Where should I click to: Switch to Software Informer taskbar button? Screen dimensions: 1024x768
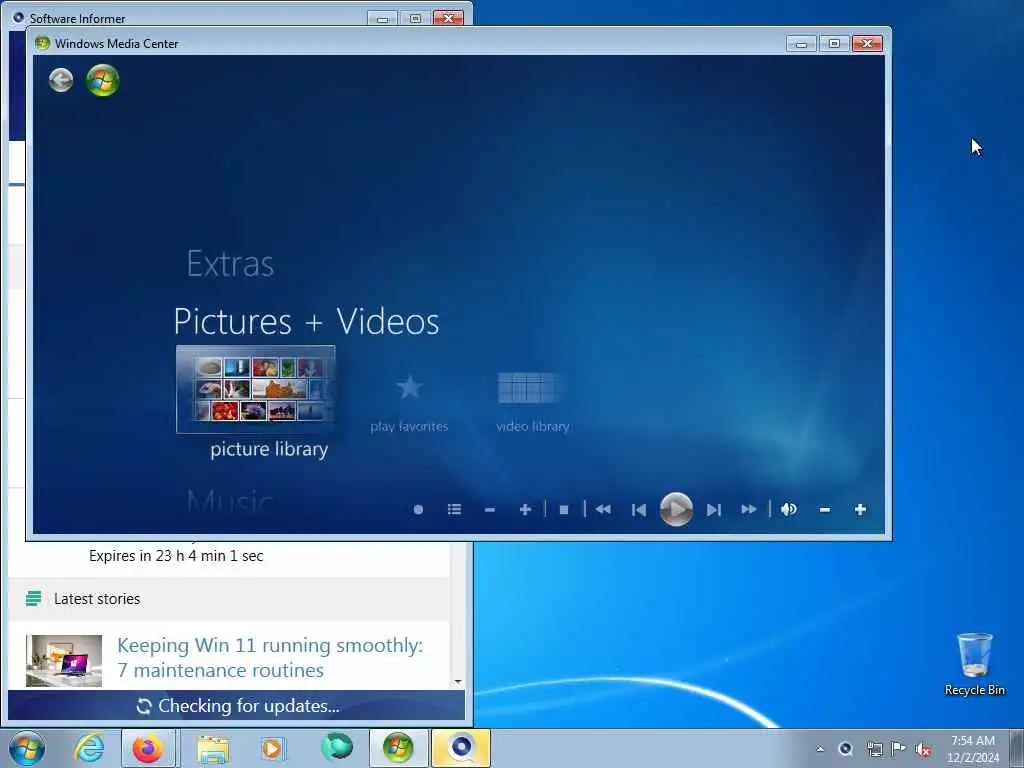point(460,748)
